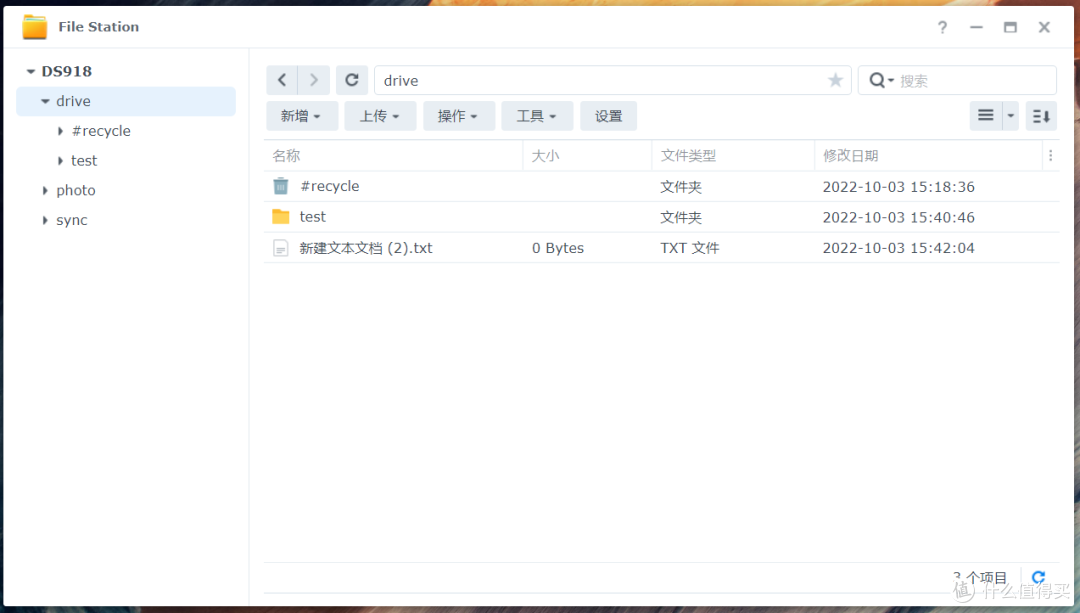1080x613 pixels.
Task: Click the #recycle trash bin icon
Action: click(280, 186)
